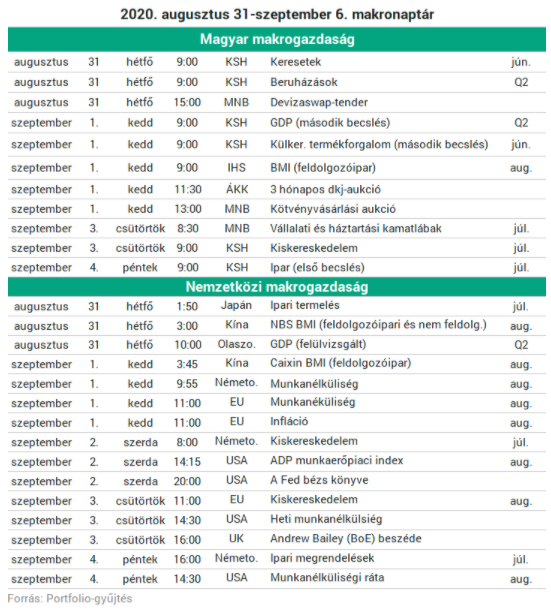Click the '9:55' time cell
Screen dimensions: 551x612
187,384
